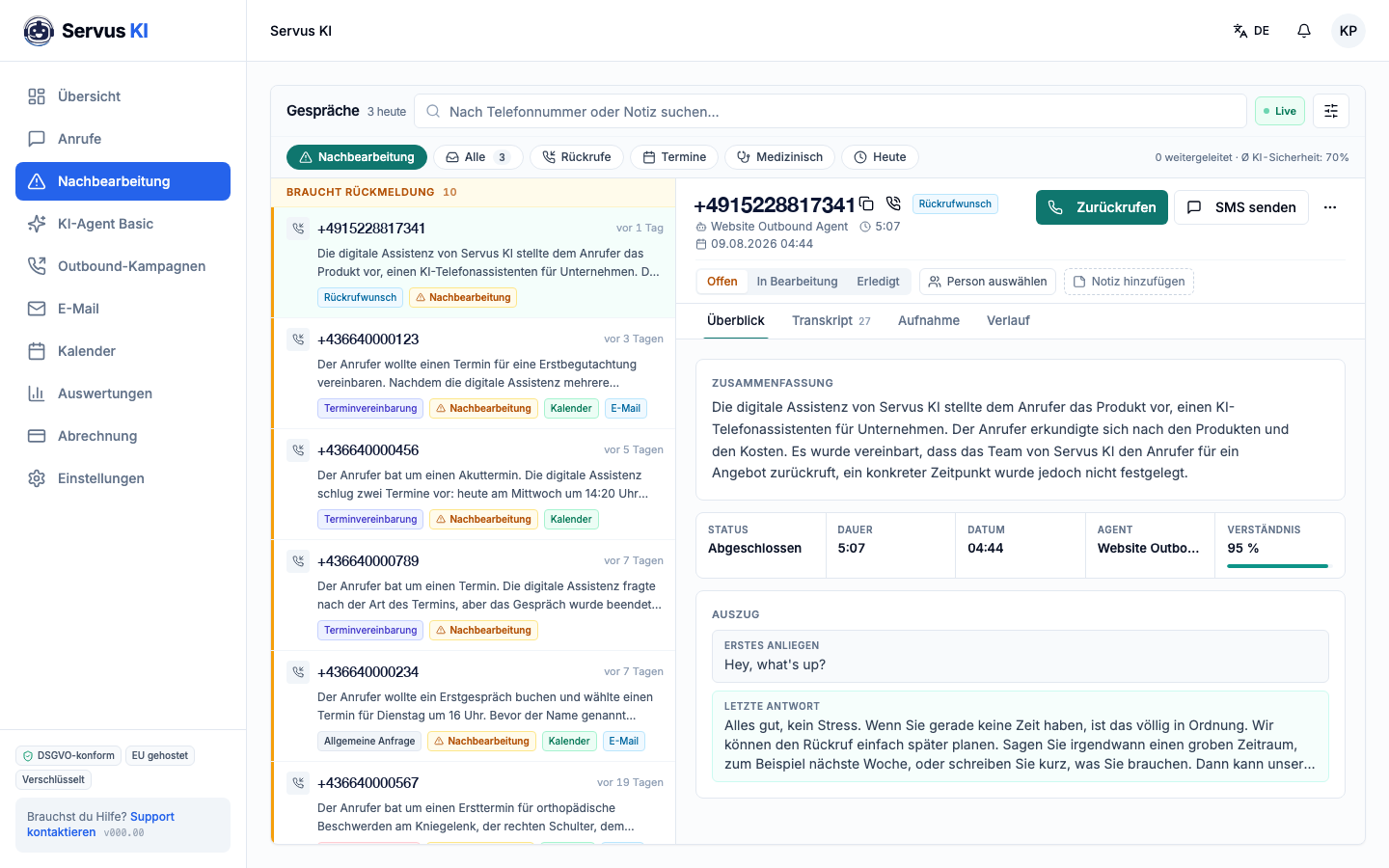Screen dimensions: 1389x868
Task: Click Allgemeine Anfrage tag
Action: coord(369,742)
